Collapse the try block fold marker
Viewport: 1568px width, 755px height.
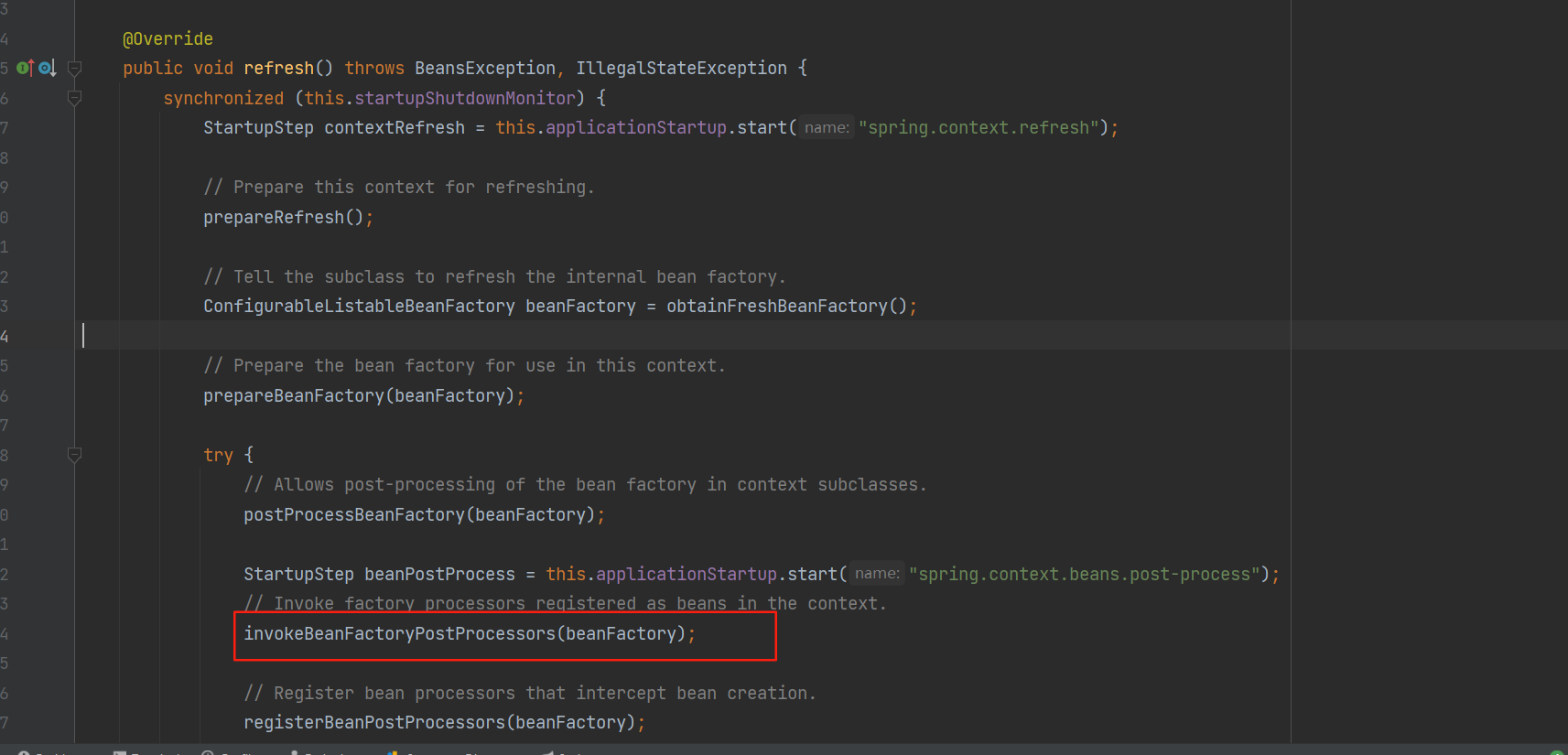click(75, 455)
